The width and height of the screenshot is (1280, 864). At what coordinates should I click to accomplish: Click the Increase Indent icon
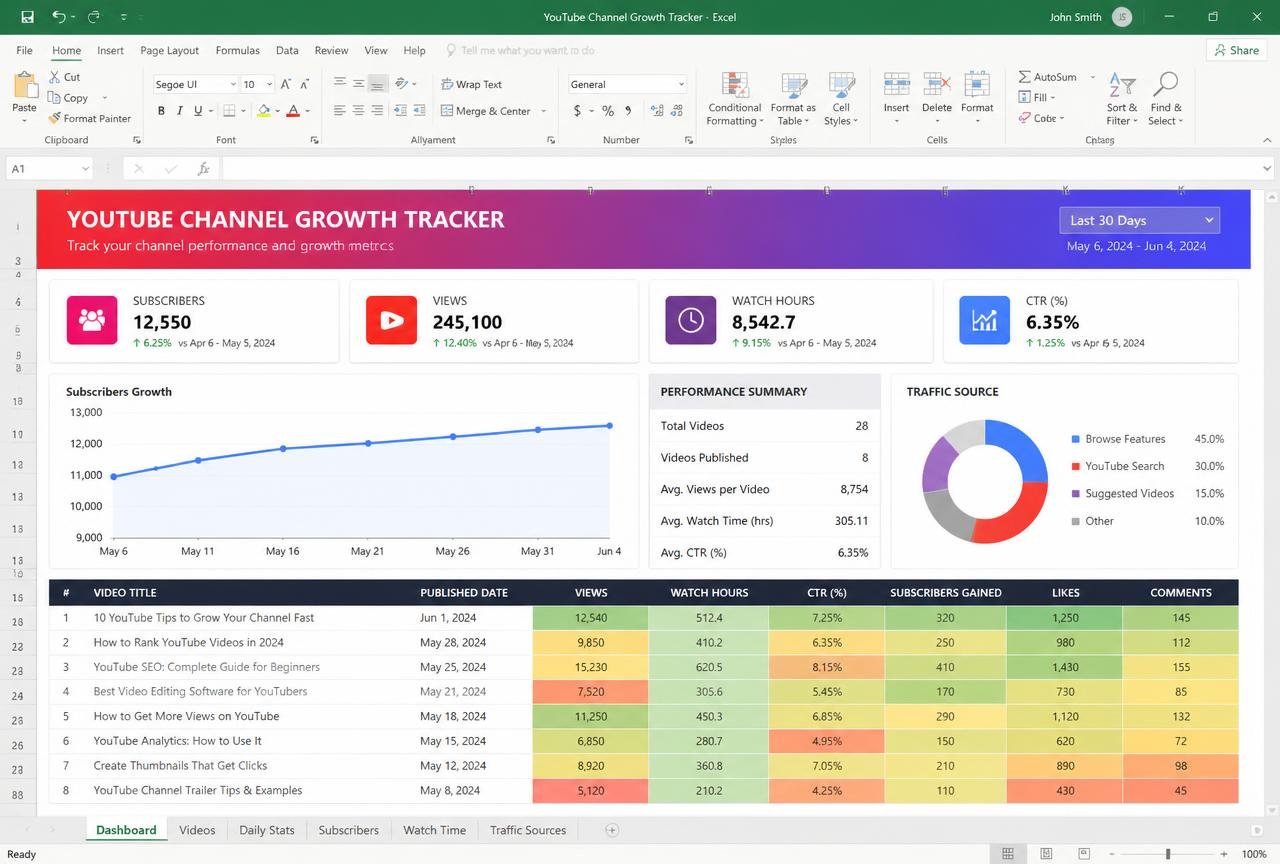[420, 111]
